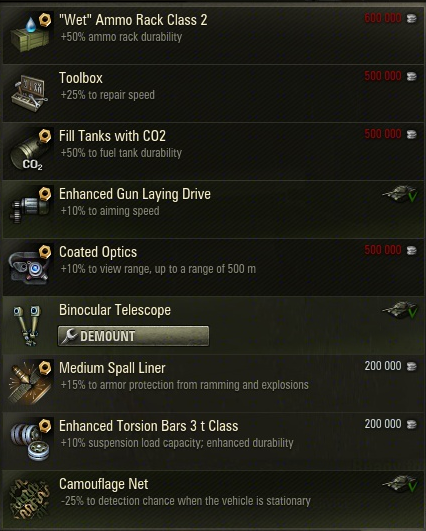Select the Medium Spall Liner title text
The image size is (426, 531).
tap(112, 368)
